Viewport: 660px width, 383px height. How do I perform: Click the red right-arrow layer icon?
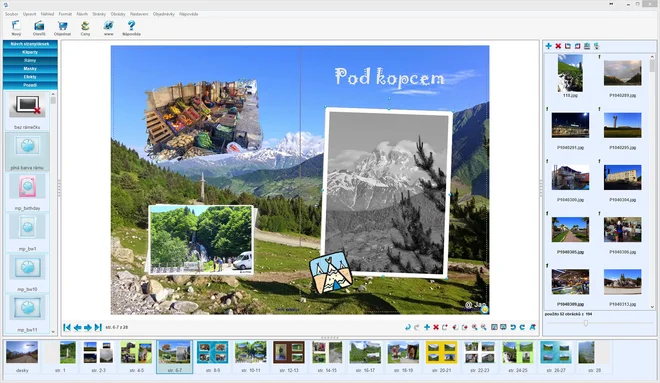click(x=464, y=327)
